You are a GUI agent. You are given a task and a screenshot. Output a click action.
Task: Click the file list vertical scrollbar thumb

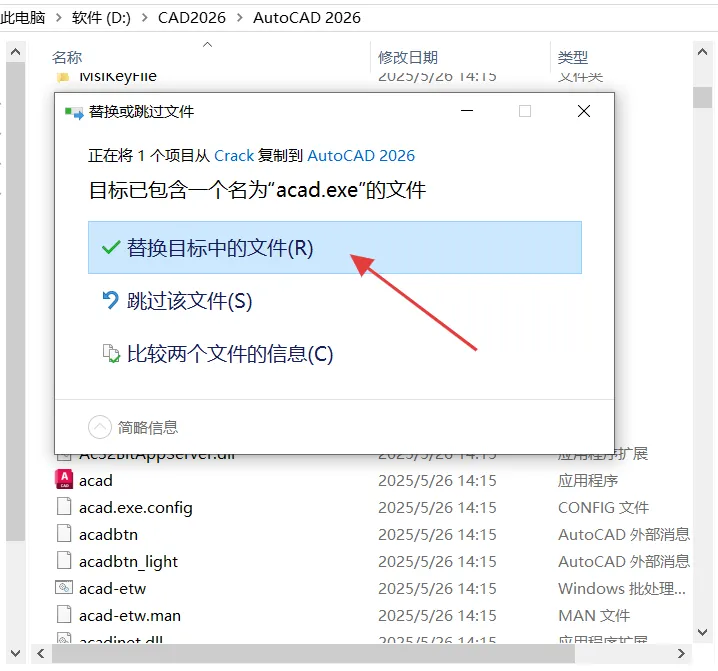[x=702, y=97]
